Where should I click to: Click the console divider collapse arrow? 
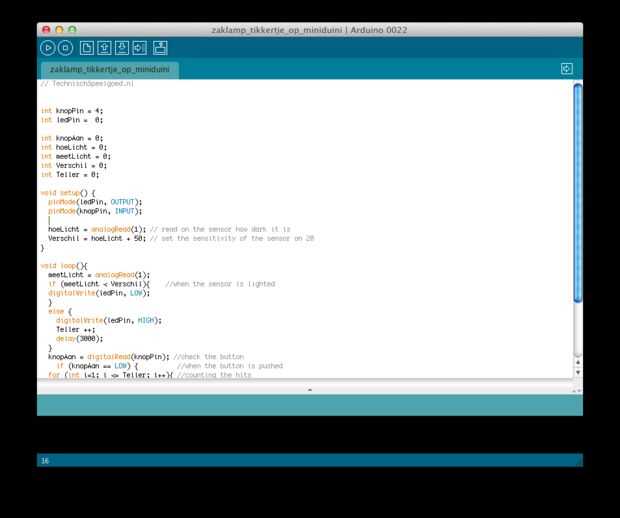coord(310,390)
